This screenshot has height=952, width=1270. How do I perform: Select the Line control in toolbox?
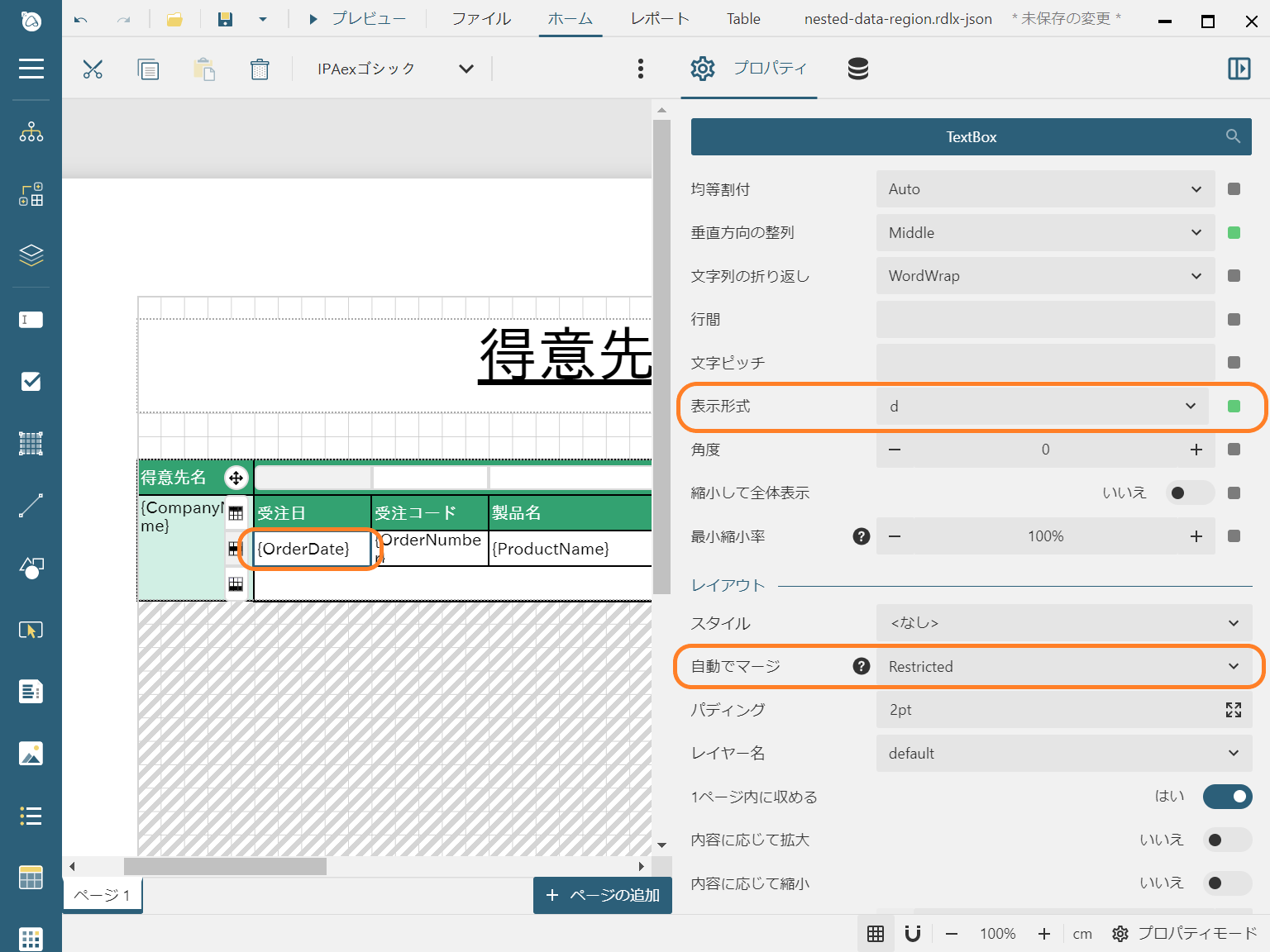pos(31,505)
